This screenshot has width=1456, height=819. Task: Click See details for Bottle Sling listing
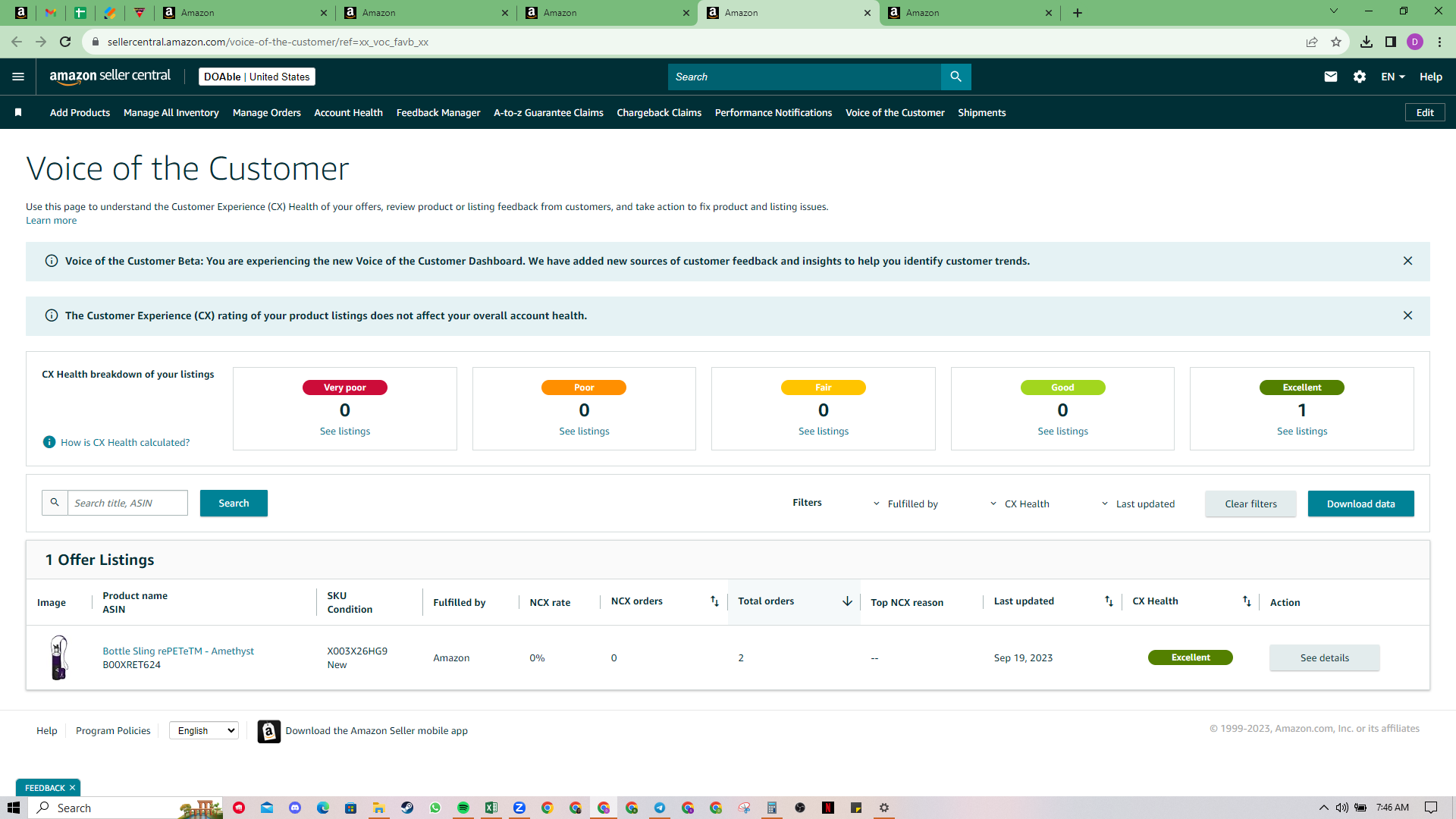tap(1325, 657)
